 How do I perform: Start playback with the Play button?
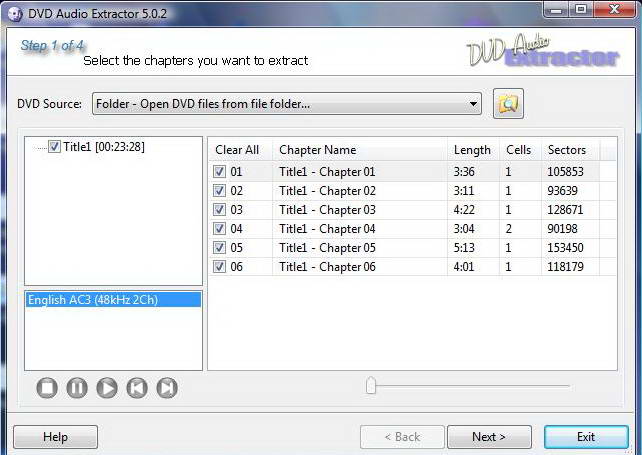coord(107,387)
